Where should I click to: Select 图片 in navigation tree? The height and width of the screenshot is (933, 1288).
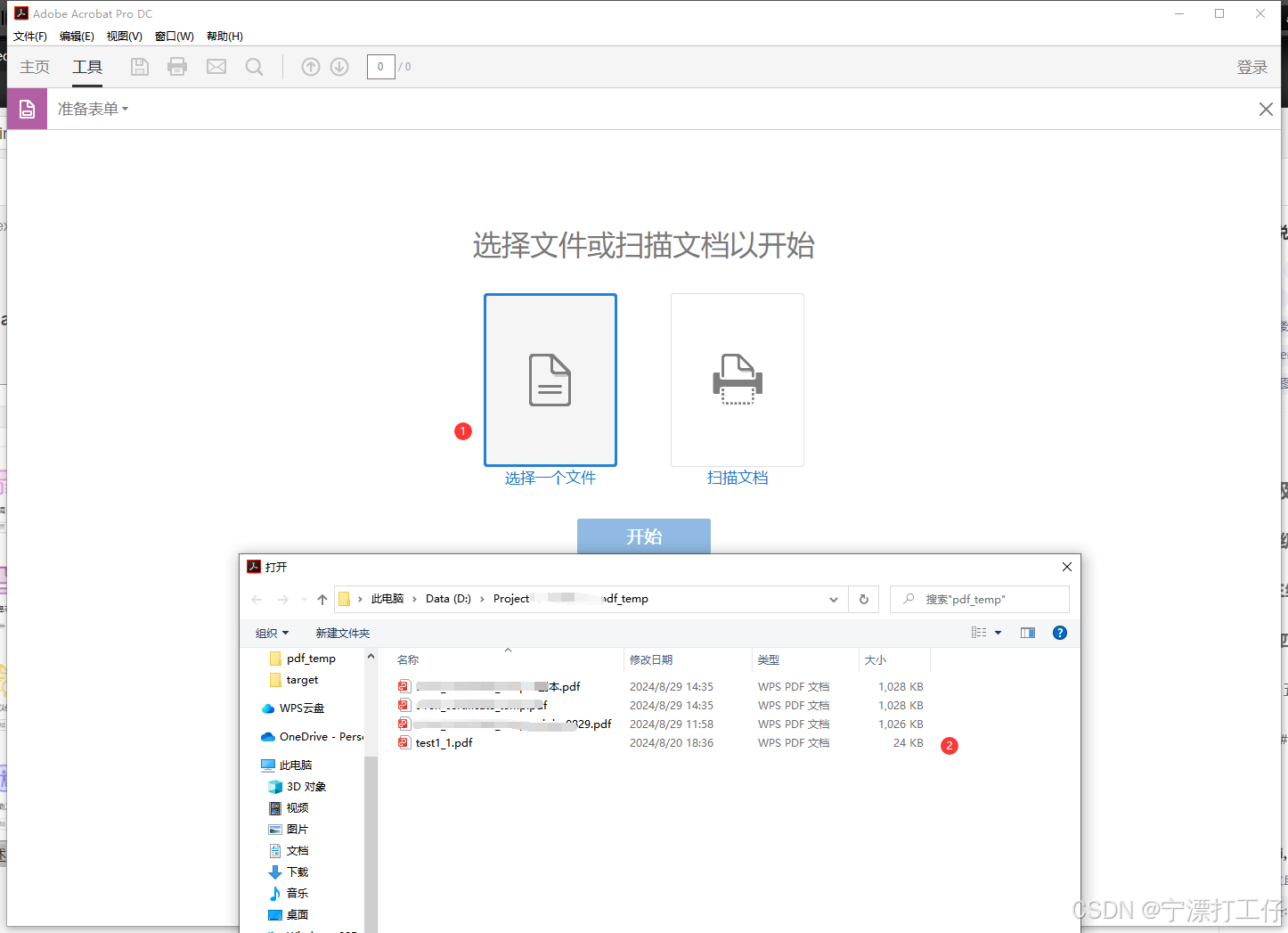tap(289, 830)
